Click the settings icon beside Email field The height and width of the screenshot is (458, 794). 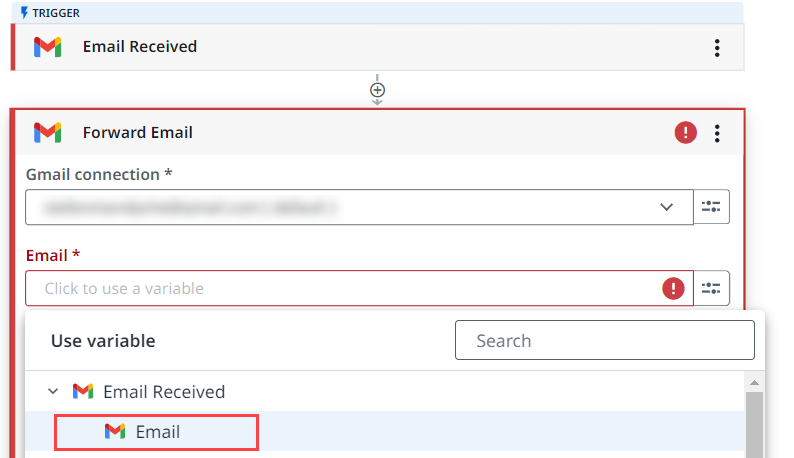coord(711,288)
